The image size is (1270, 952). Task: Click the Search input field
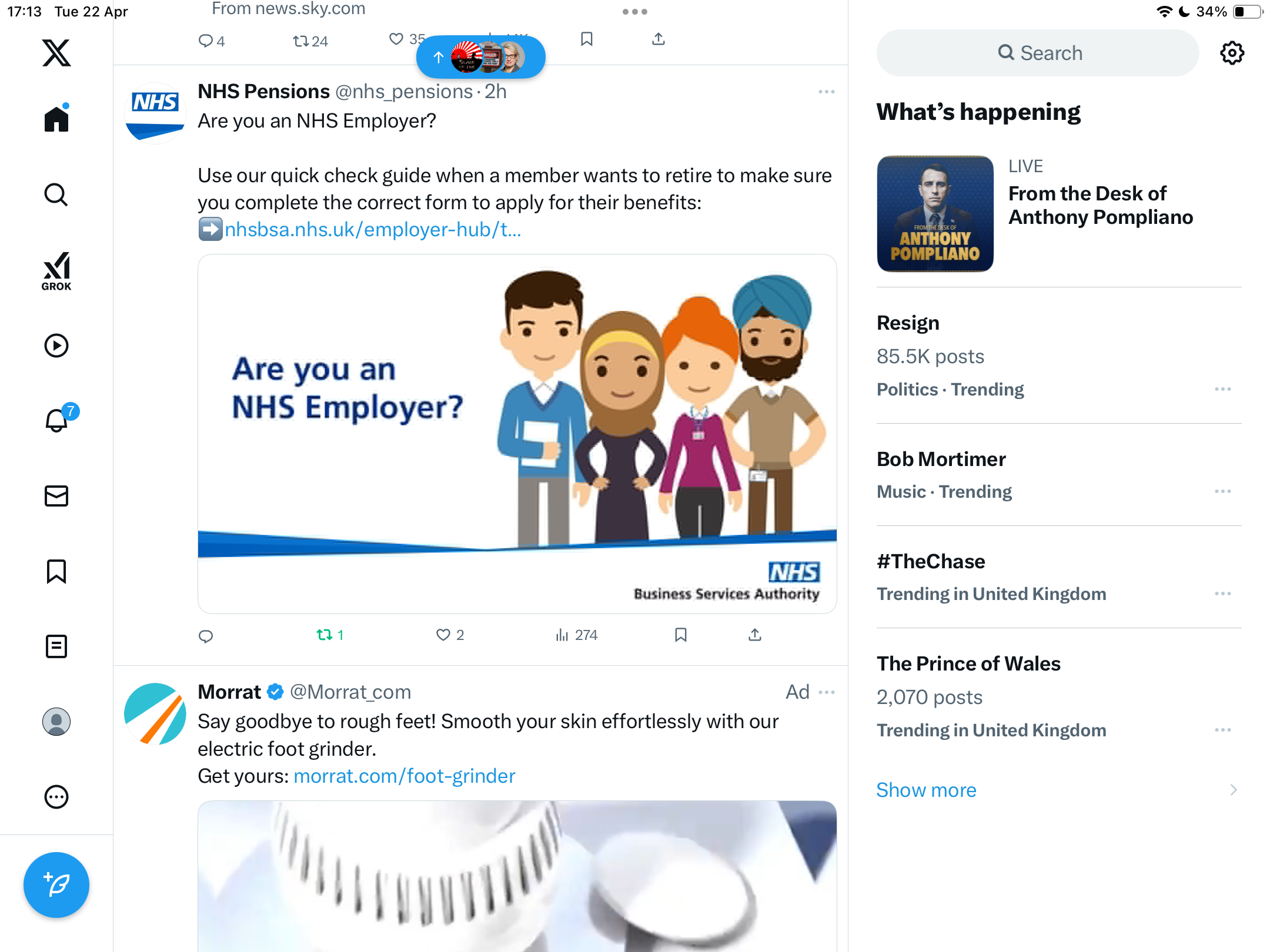click(x=1038, y=53)
